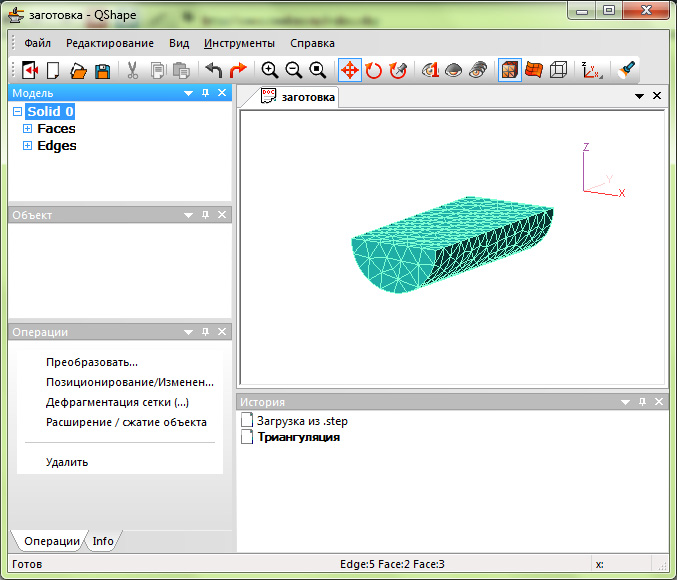Screen dimensions: 677x580
Task: Click the Paste clipboard icon
Action: point(181,70)
